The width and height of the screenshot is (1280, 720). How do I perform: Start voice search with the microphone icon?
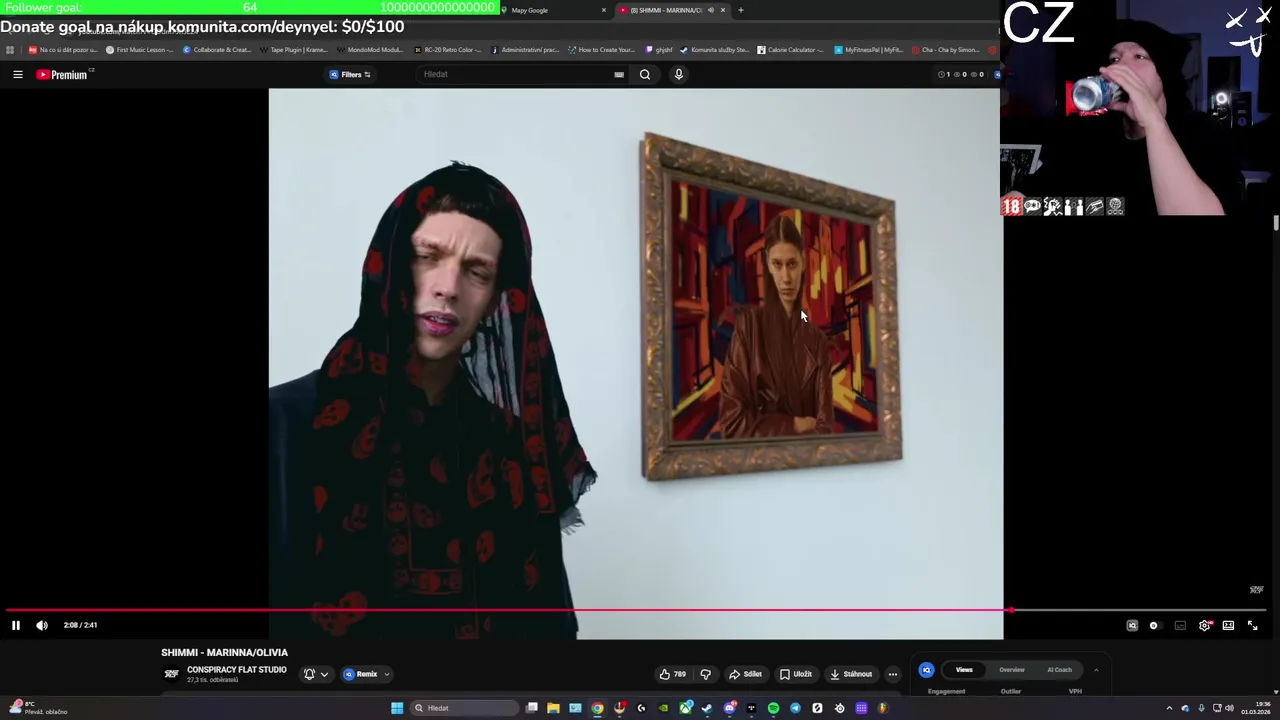coord(679,74)
